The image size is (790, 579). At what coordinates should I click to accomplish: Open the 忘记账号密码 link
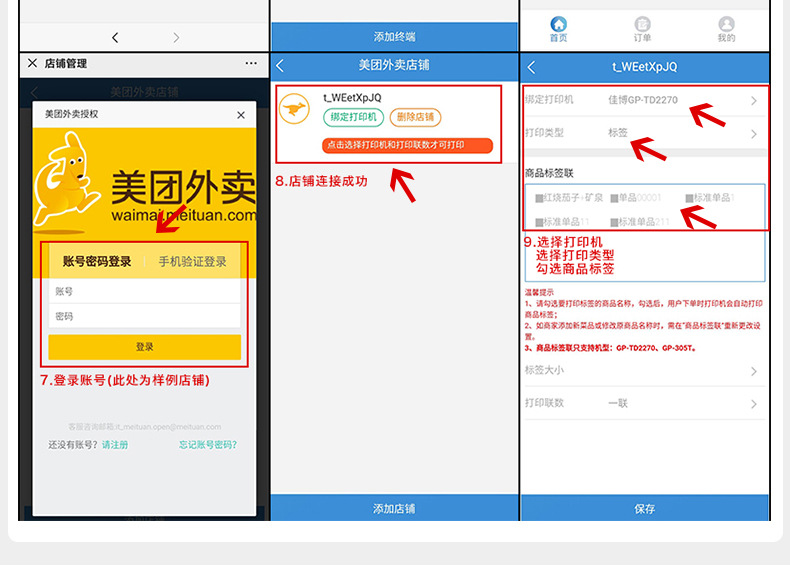[x=208, y=444]
